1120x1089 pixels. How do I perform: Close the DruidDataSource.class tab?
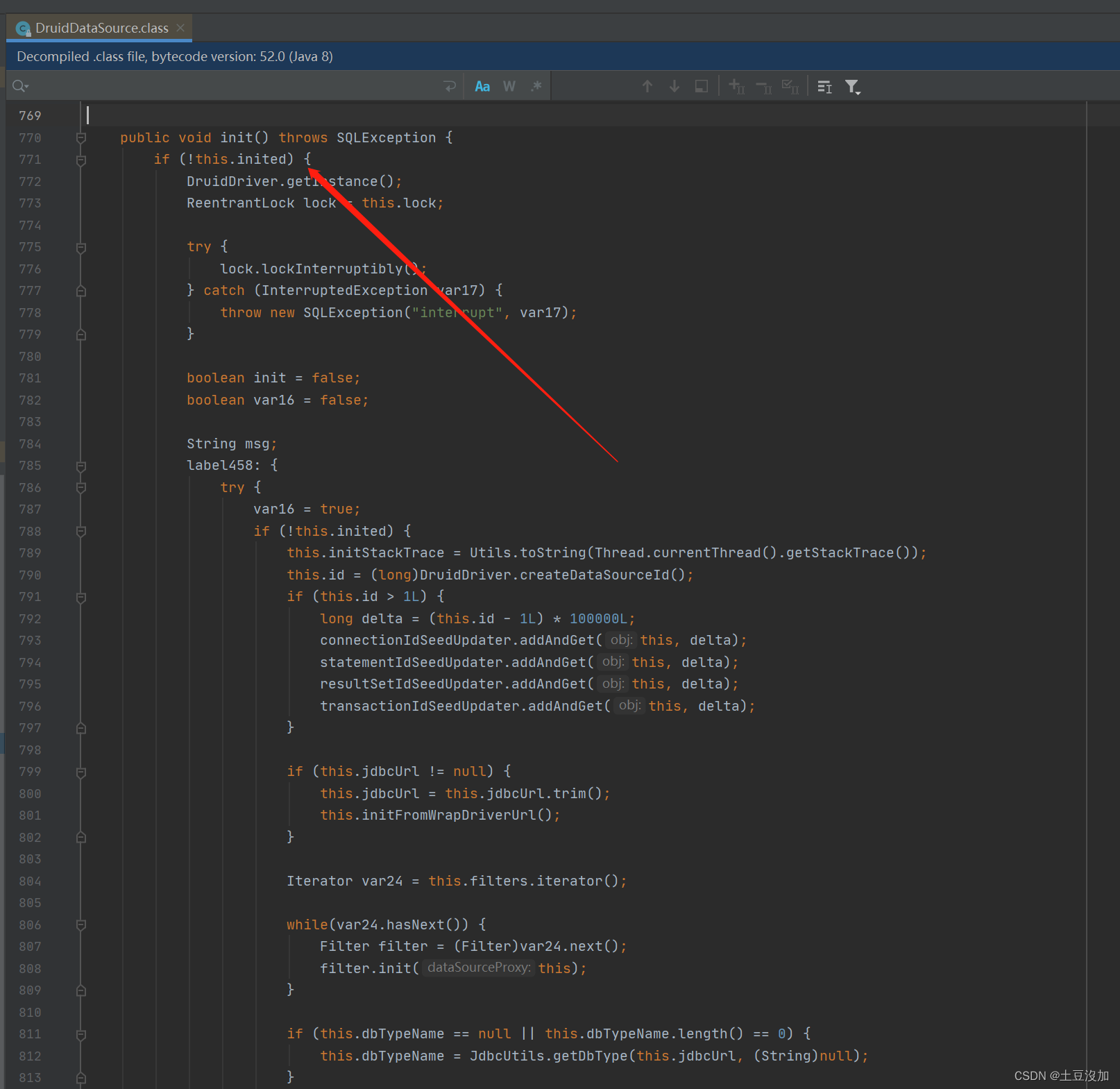[x=180, y=28]
